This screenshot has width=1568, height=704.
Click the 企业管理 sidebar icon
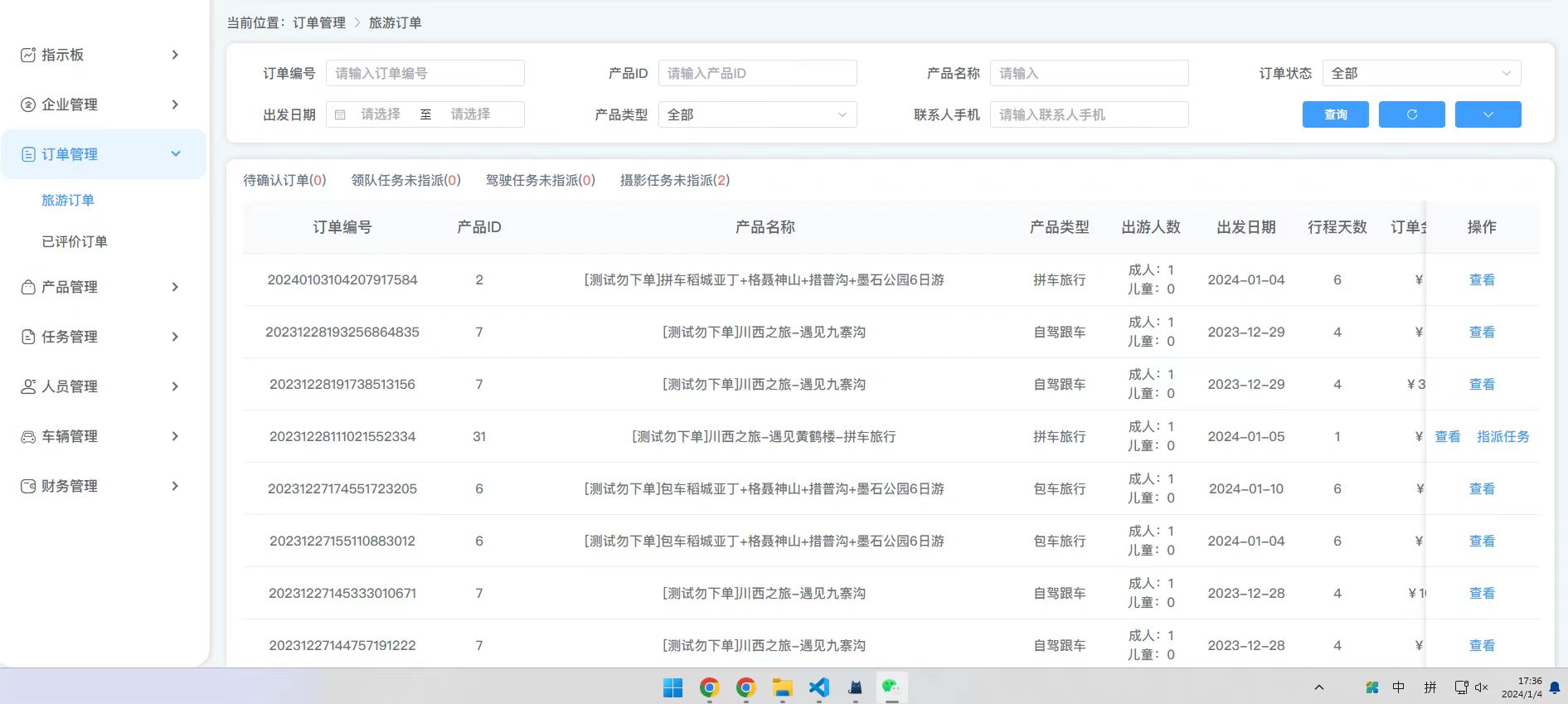(28, 104)
